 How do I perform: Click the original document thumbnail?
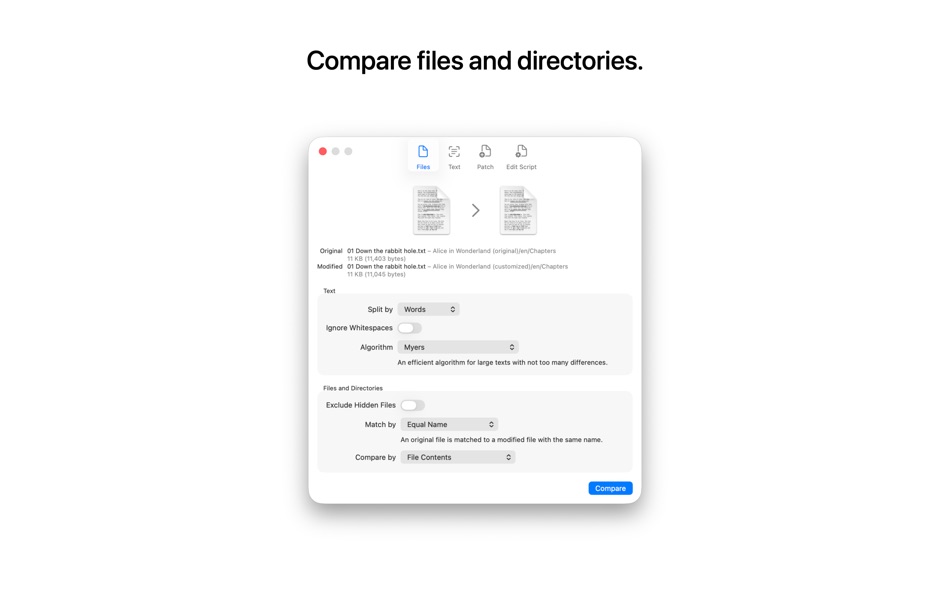pyautogui.click(x=430, y=210)
